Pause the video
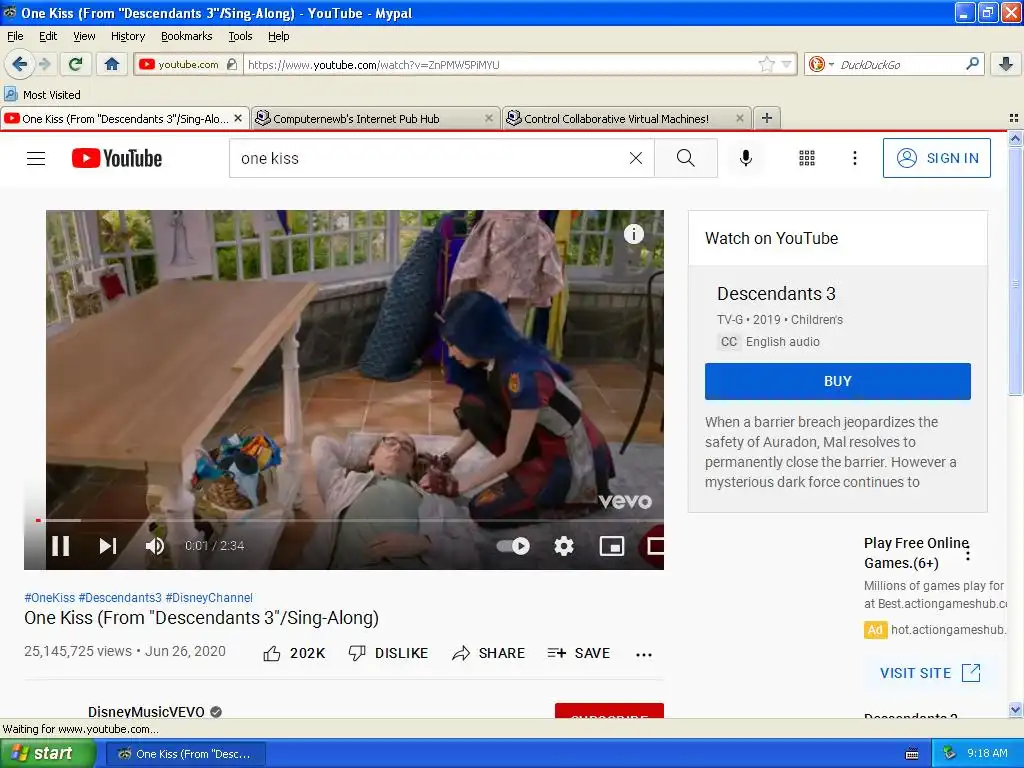 point(61,546)
